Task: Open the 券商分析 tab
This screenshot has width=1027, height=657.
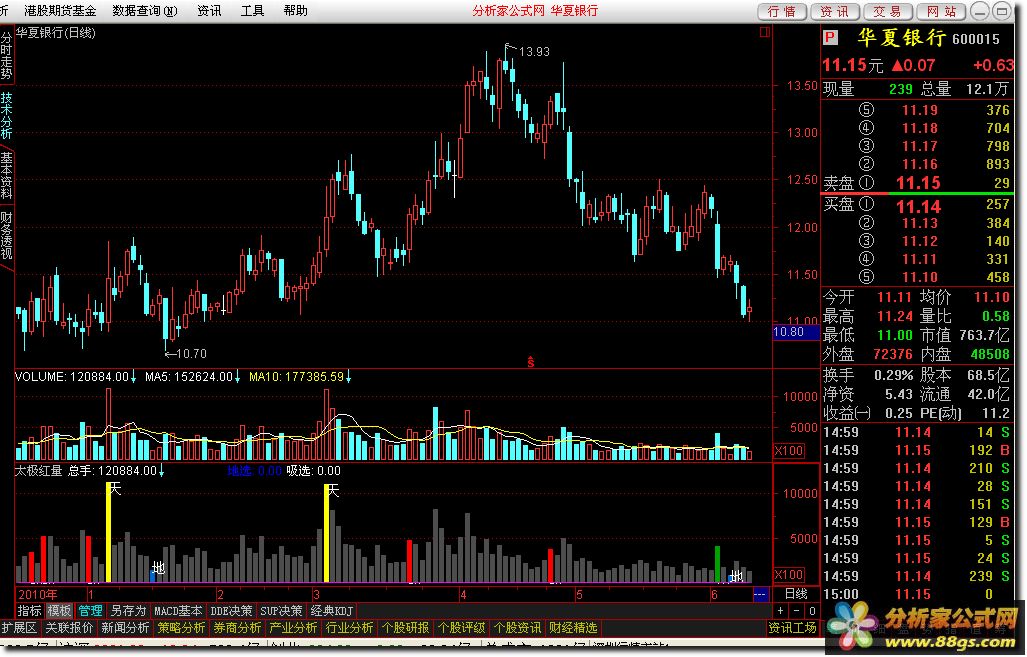Action: pyautogui.click(x=237, y=628)
